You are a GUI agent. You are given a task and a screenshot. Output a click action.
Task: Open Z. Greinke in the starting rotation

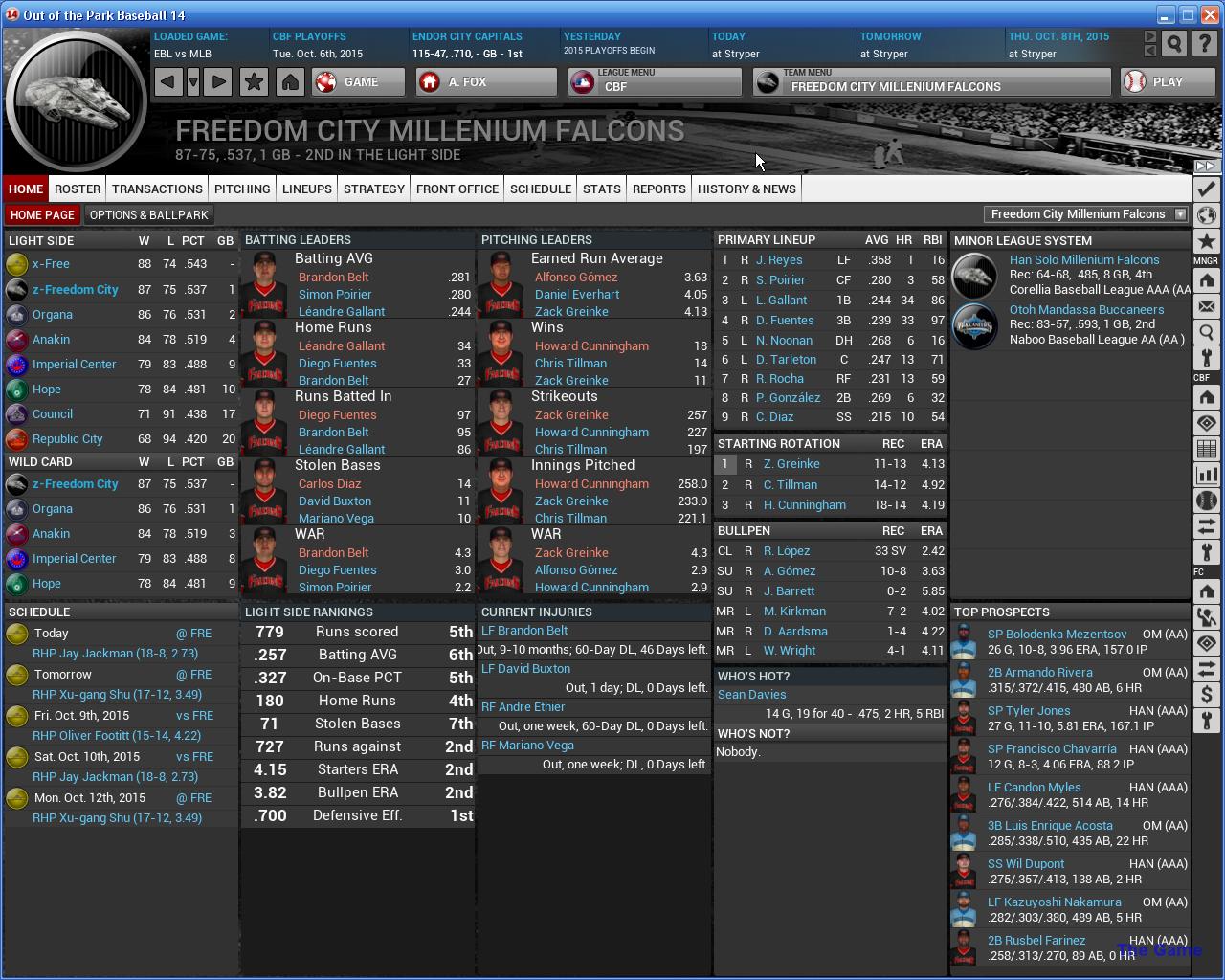tap(791, 464)
